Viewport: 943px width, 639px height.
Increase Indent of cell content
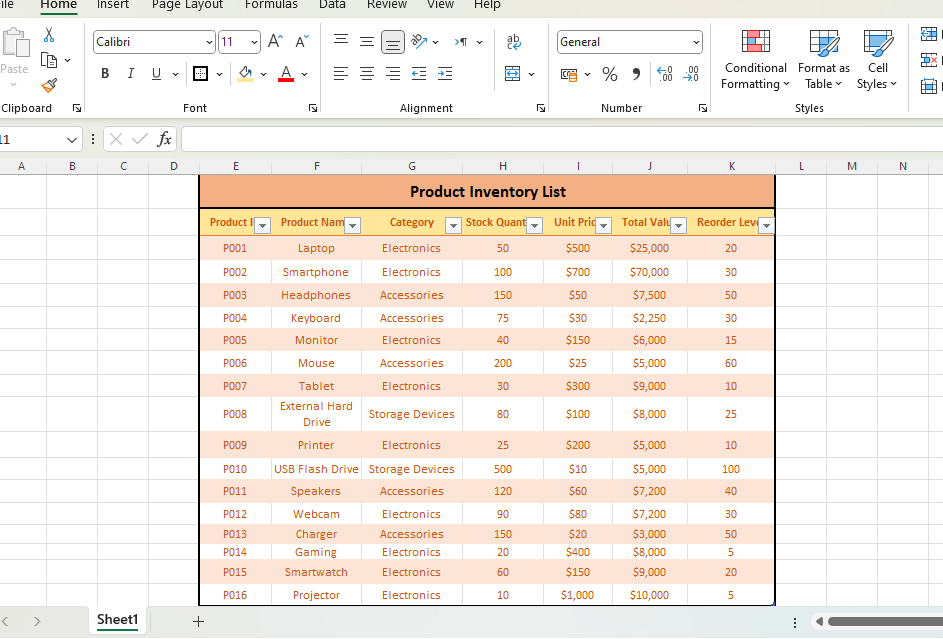(445, 74)
